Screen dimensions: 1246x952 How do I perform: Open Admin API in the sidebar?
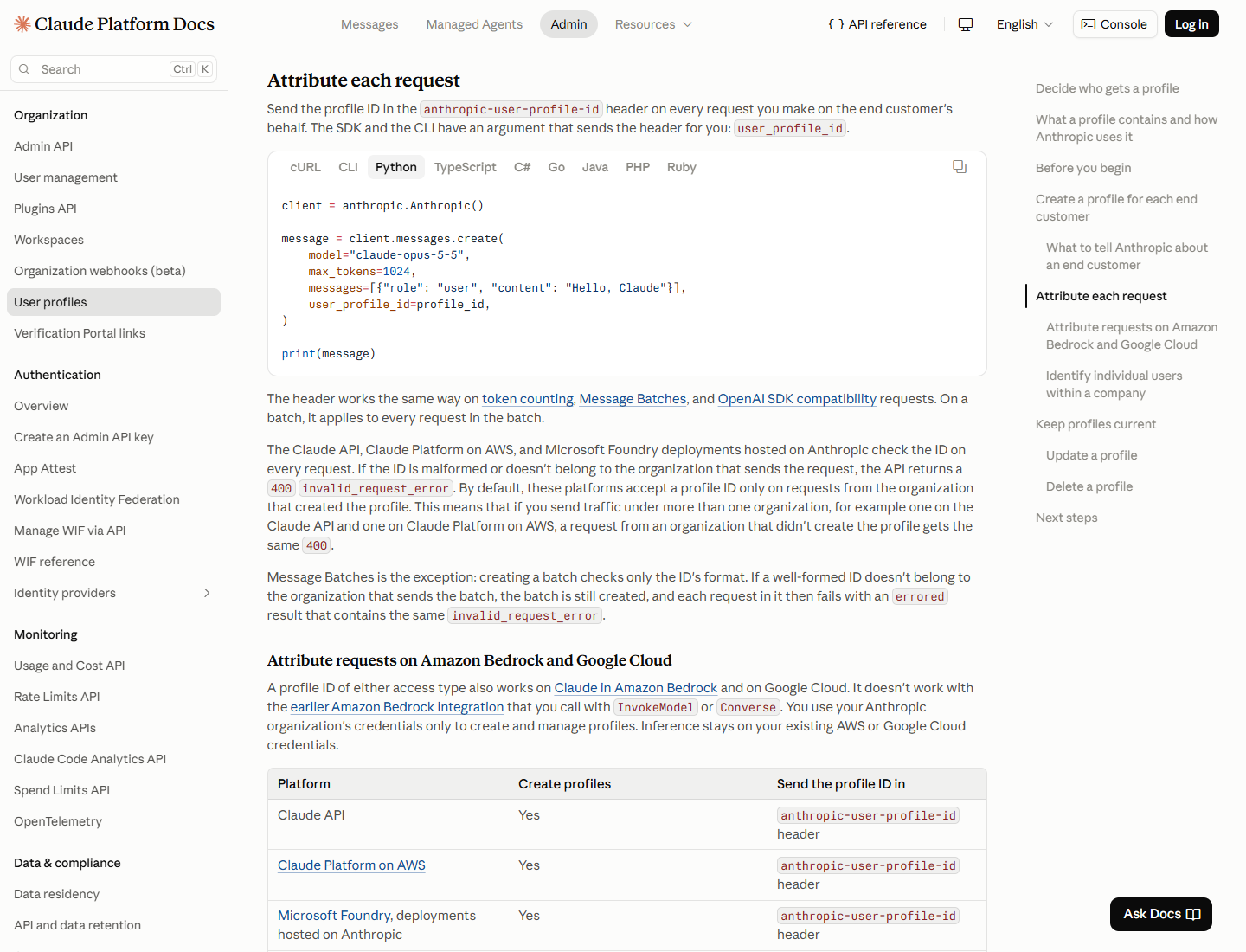click(113, 146)
